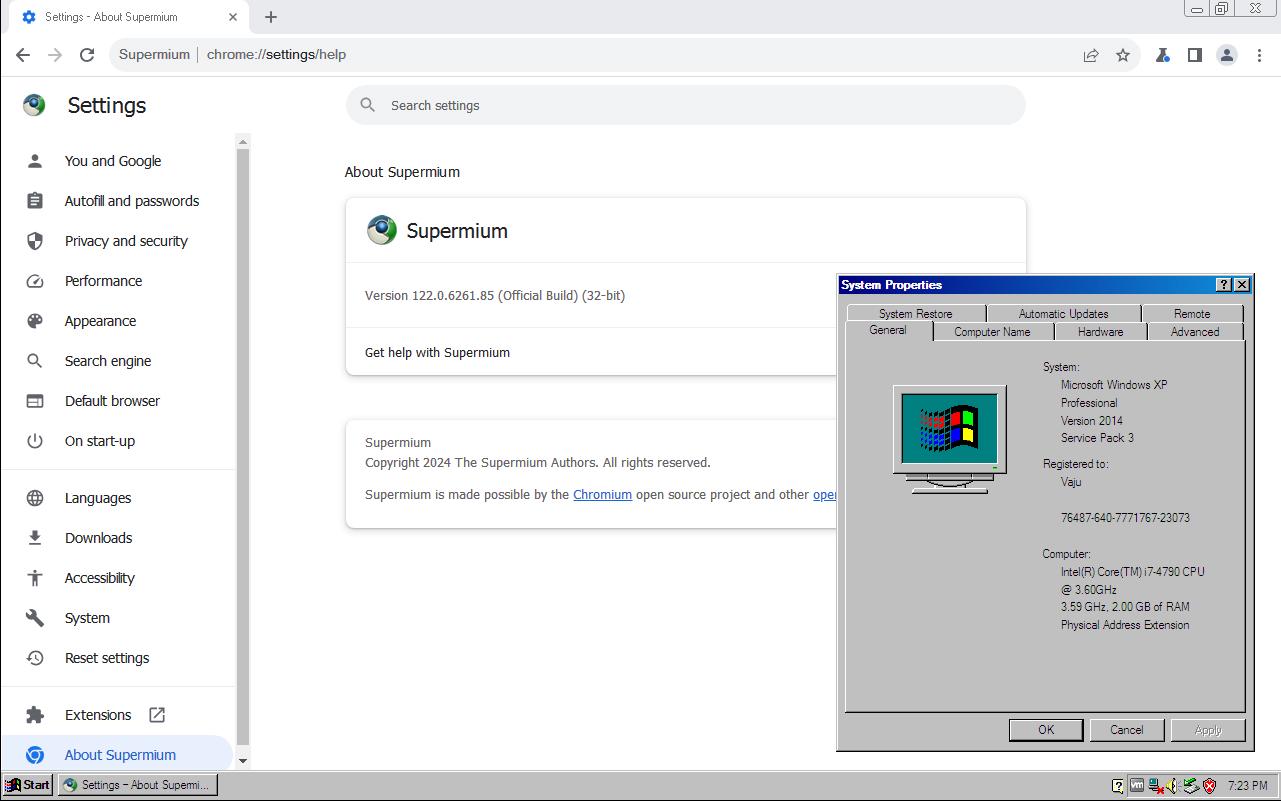1281x801 pixels.
Task: Select Default browser in the sidebar
Action: (x=118, y=401)
